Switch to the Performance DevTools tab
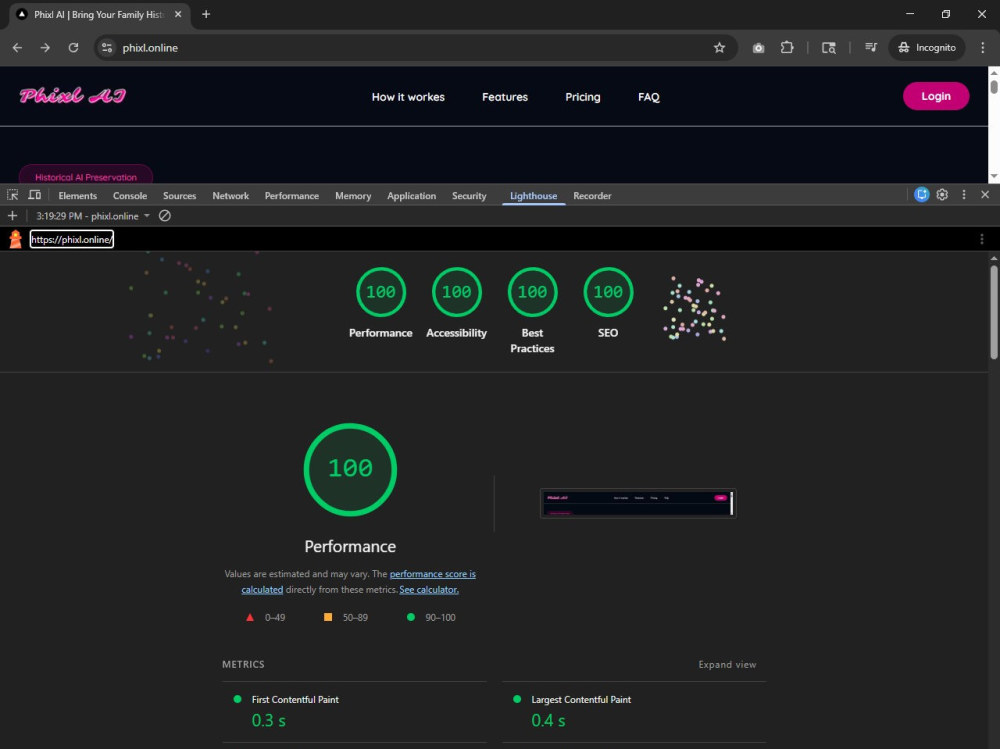Screen dimensions: 1000x749 point(291,196)
